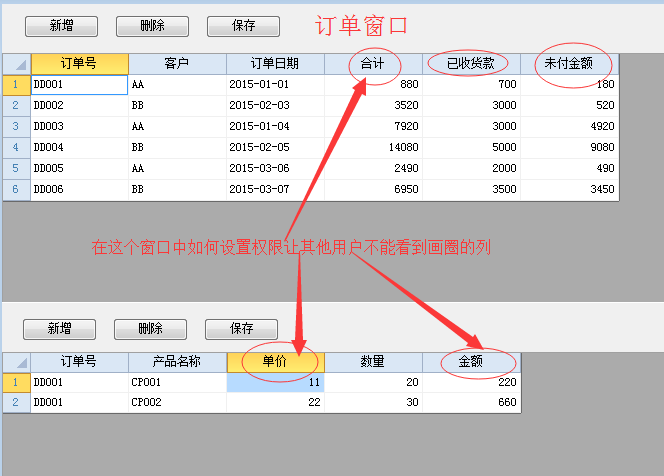
Task: Click the 客户 column header
Action: 177,64
